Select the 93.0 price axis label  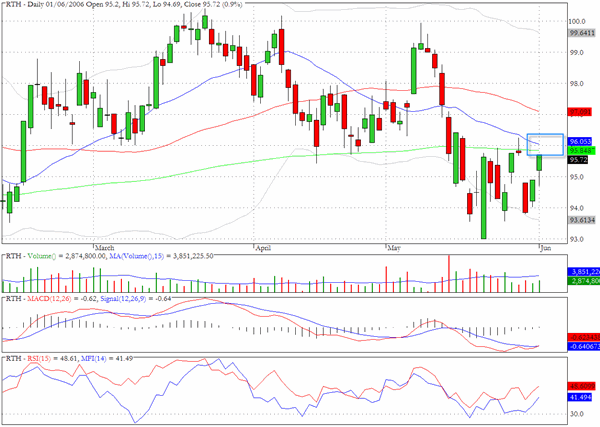tap(577, 240)
